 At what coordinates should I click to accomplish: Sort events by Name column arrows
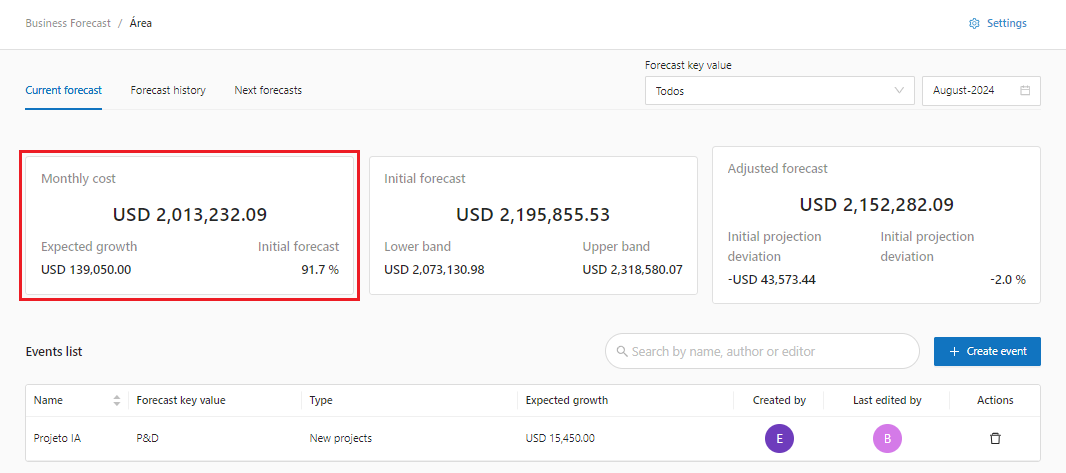coord(117,400)
